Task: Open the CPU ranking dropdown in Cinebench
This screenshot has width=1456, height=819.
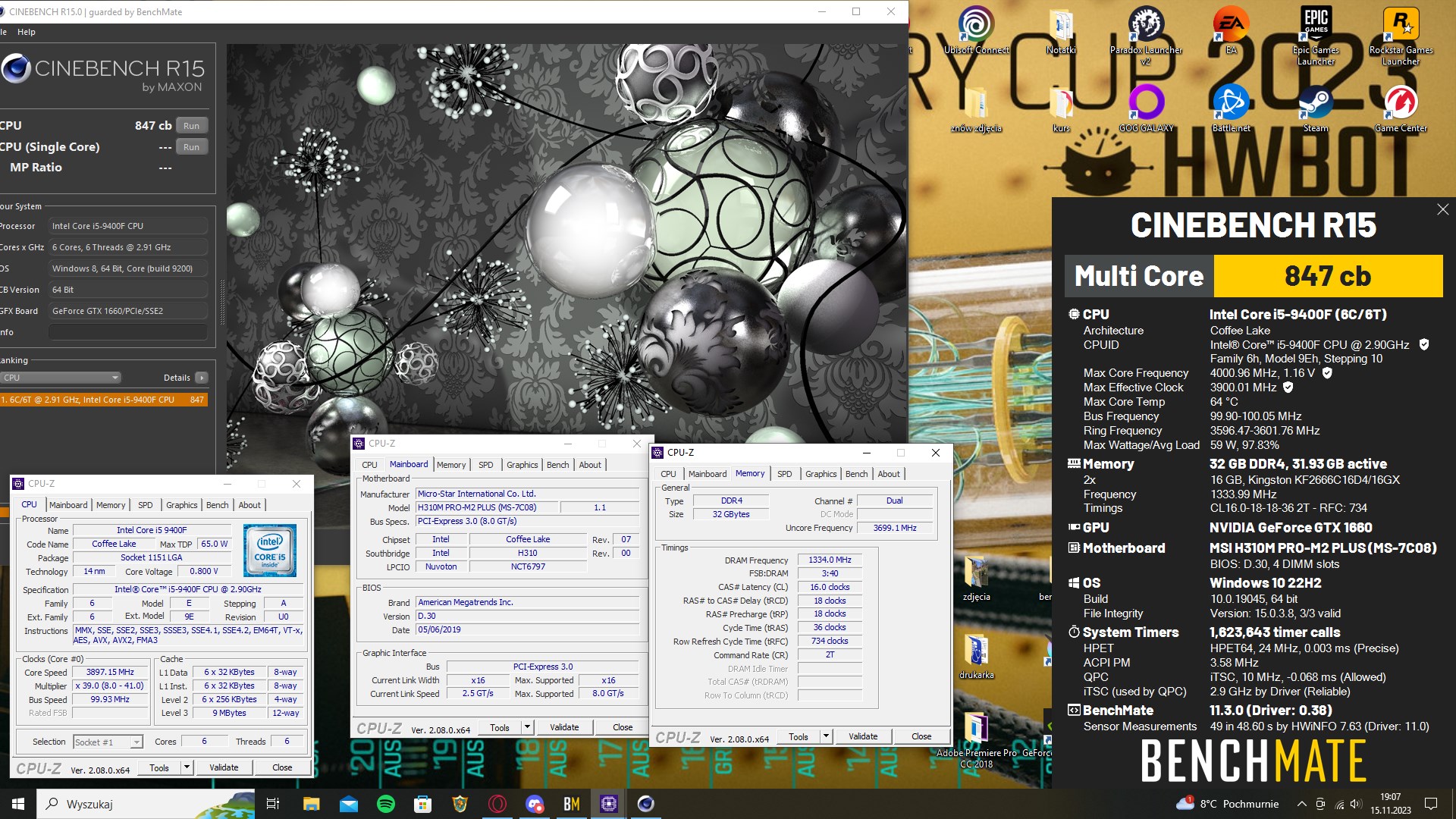Action: tap(61, 378)
